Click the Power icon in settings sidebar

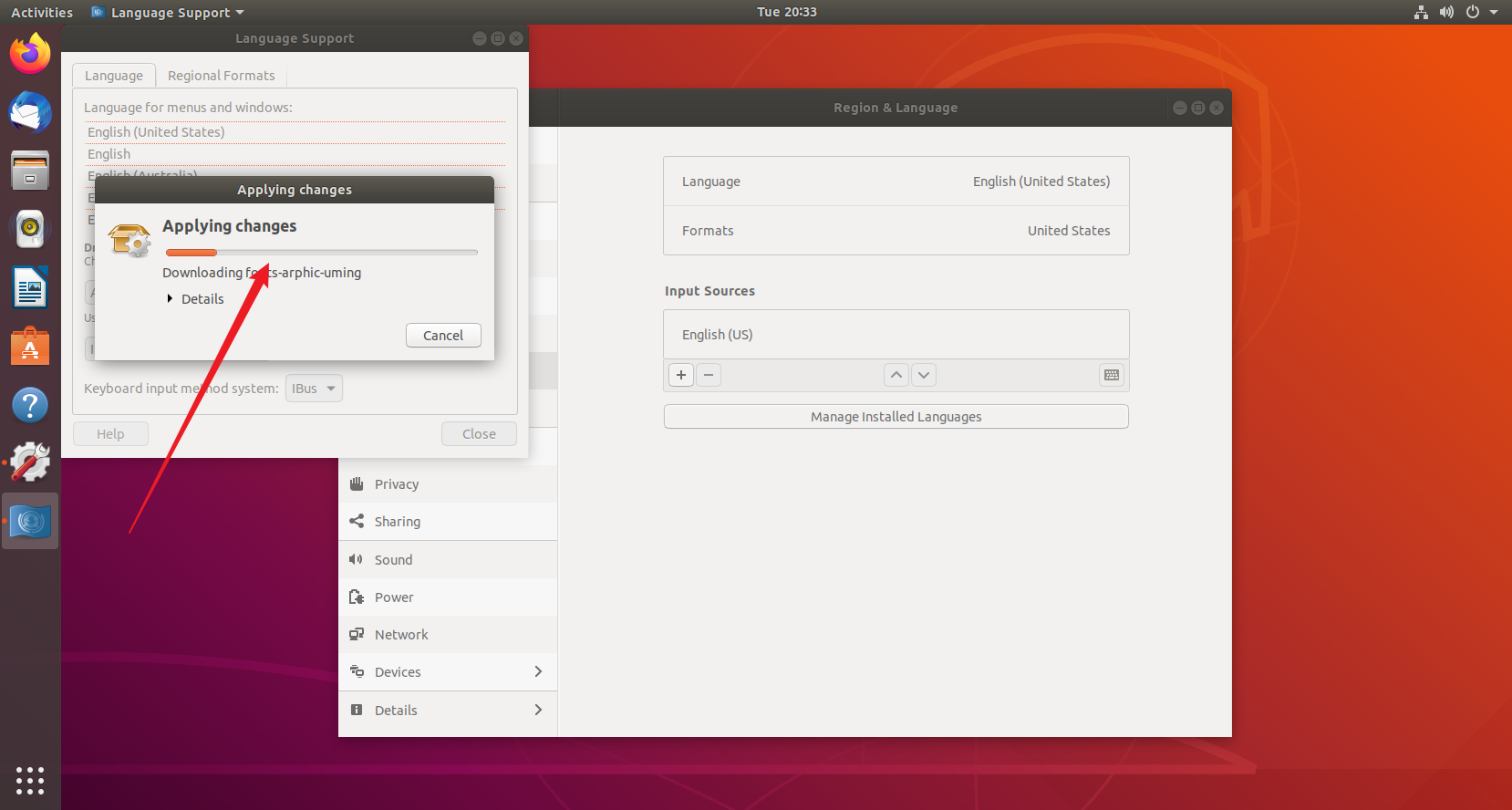(357, 597)
